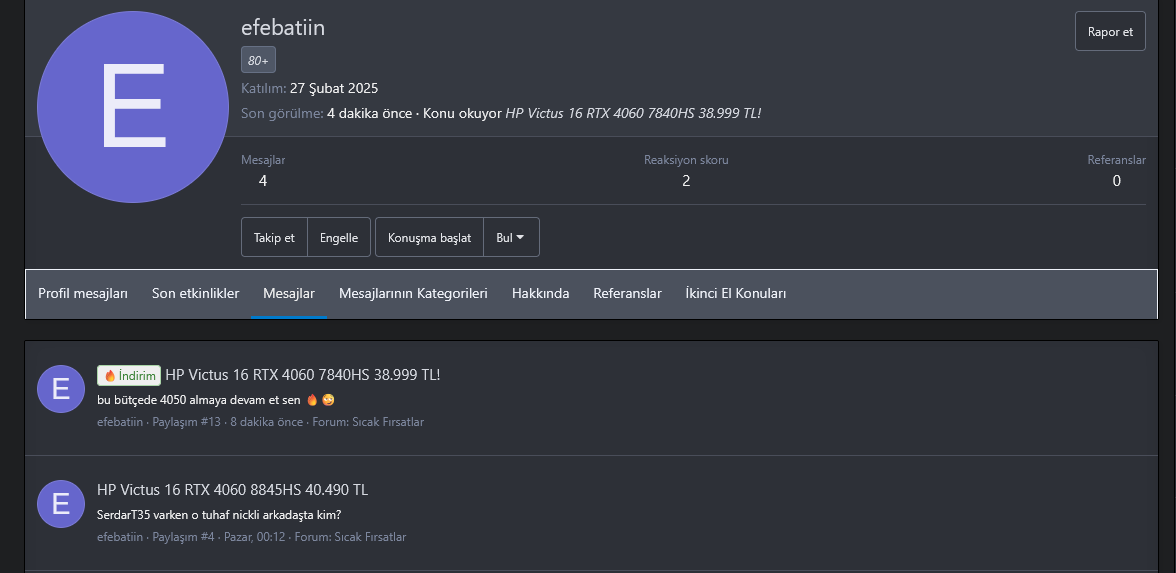Viewport: 1176px width, 573px height.
Task: Open the currently viewed thread link in Son görülme
Action: (633, 114)
